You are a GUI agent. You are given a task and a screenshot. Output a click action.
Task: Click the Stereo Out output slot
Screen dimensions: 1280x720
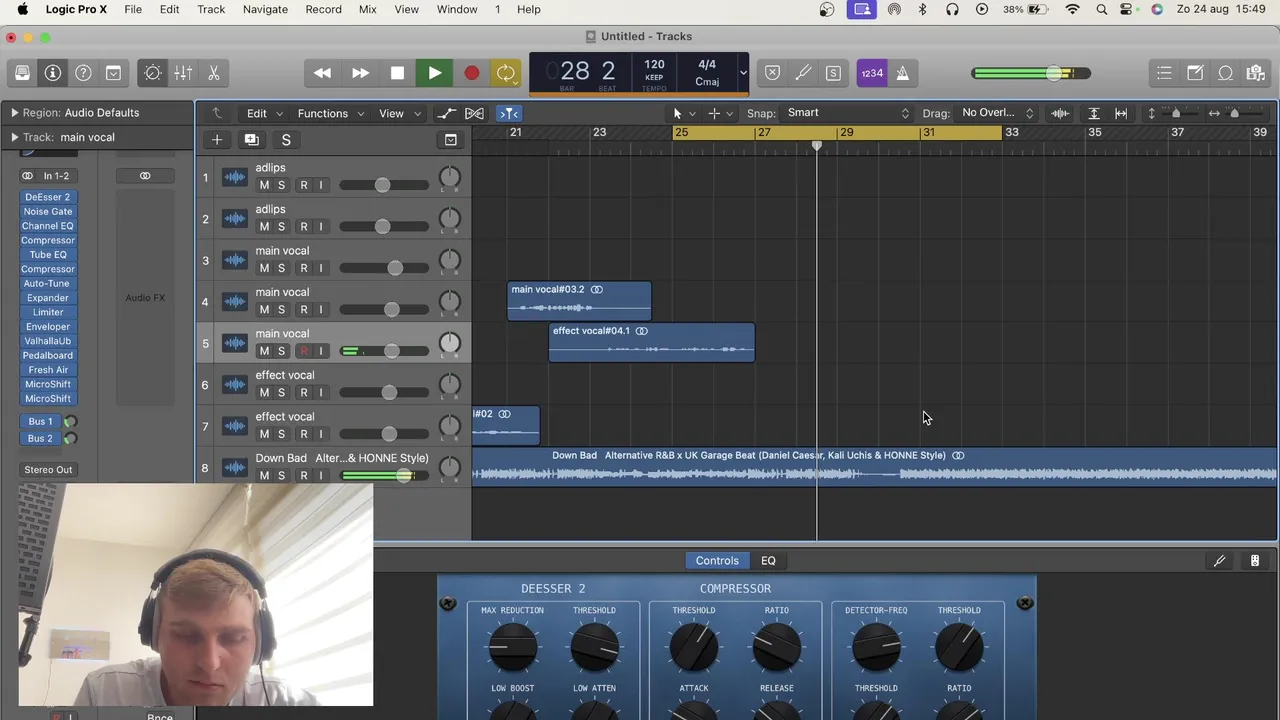[x=48, y=470]
